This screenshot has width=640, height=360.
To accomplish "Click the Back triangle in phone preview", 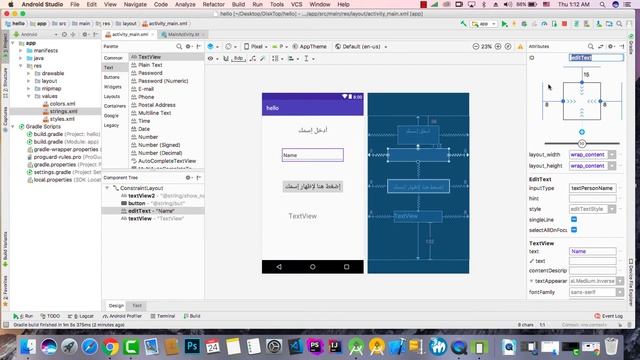I will 279,267.
